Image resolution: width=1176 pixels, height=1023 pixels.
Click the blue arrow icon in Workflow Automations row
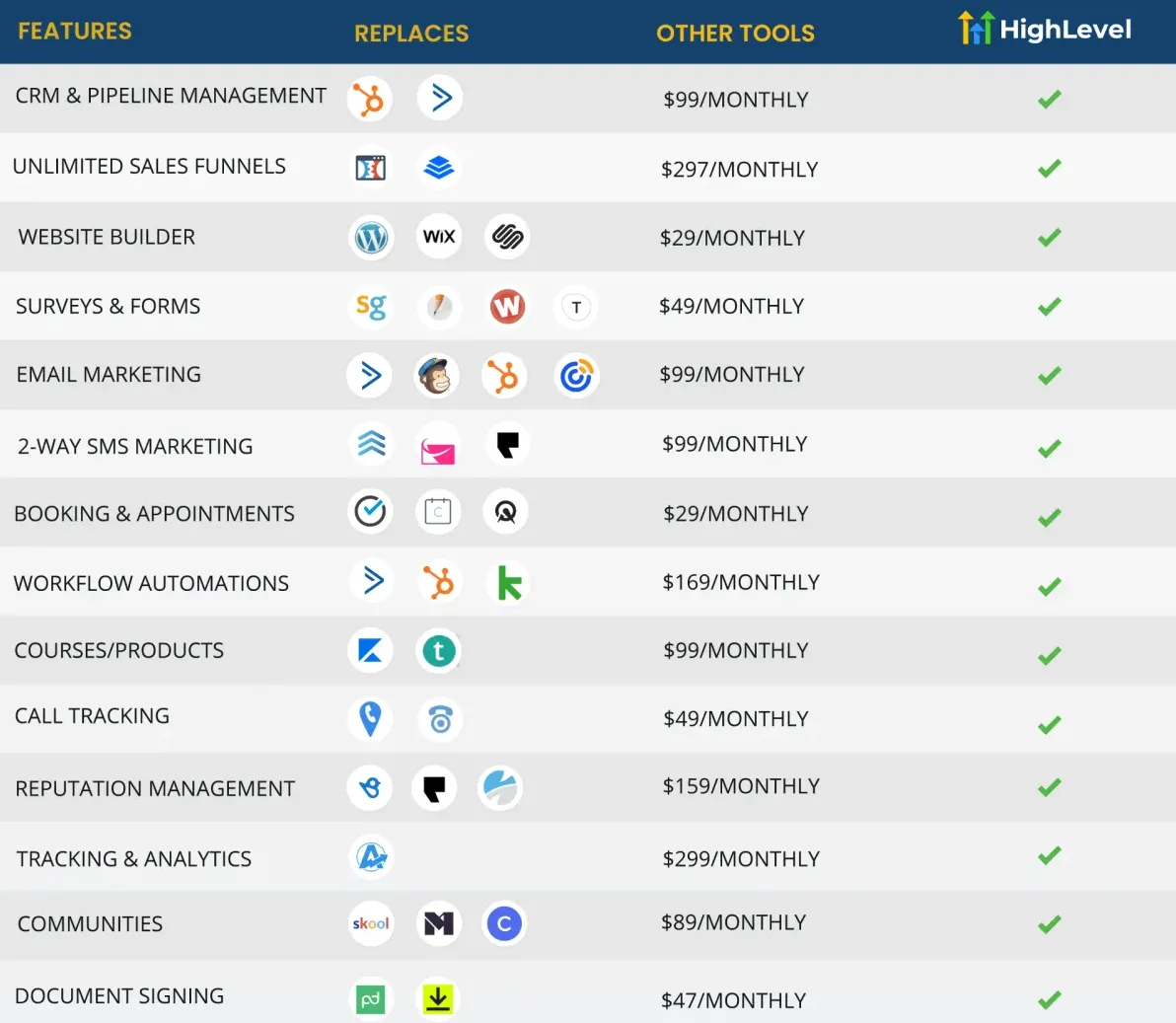click(x=372, y=580)
